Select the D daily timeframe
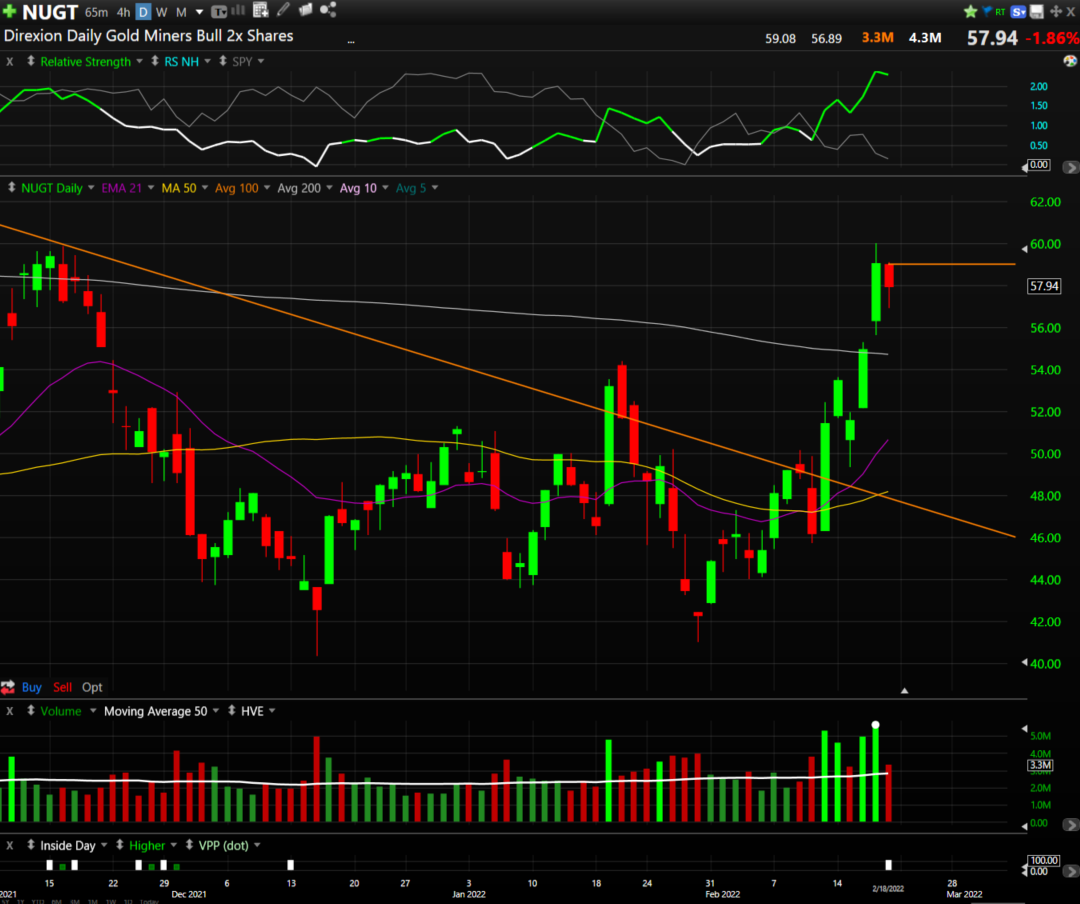Viewport: 1080px width, 904px height. tap(143, 12)
